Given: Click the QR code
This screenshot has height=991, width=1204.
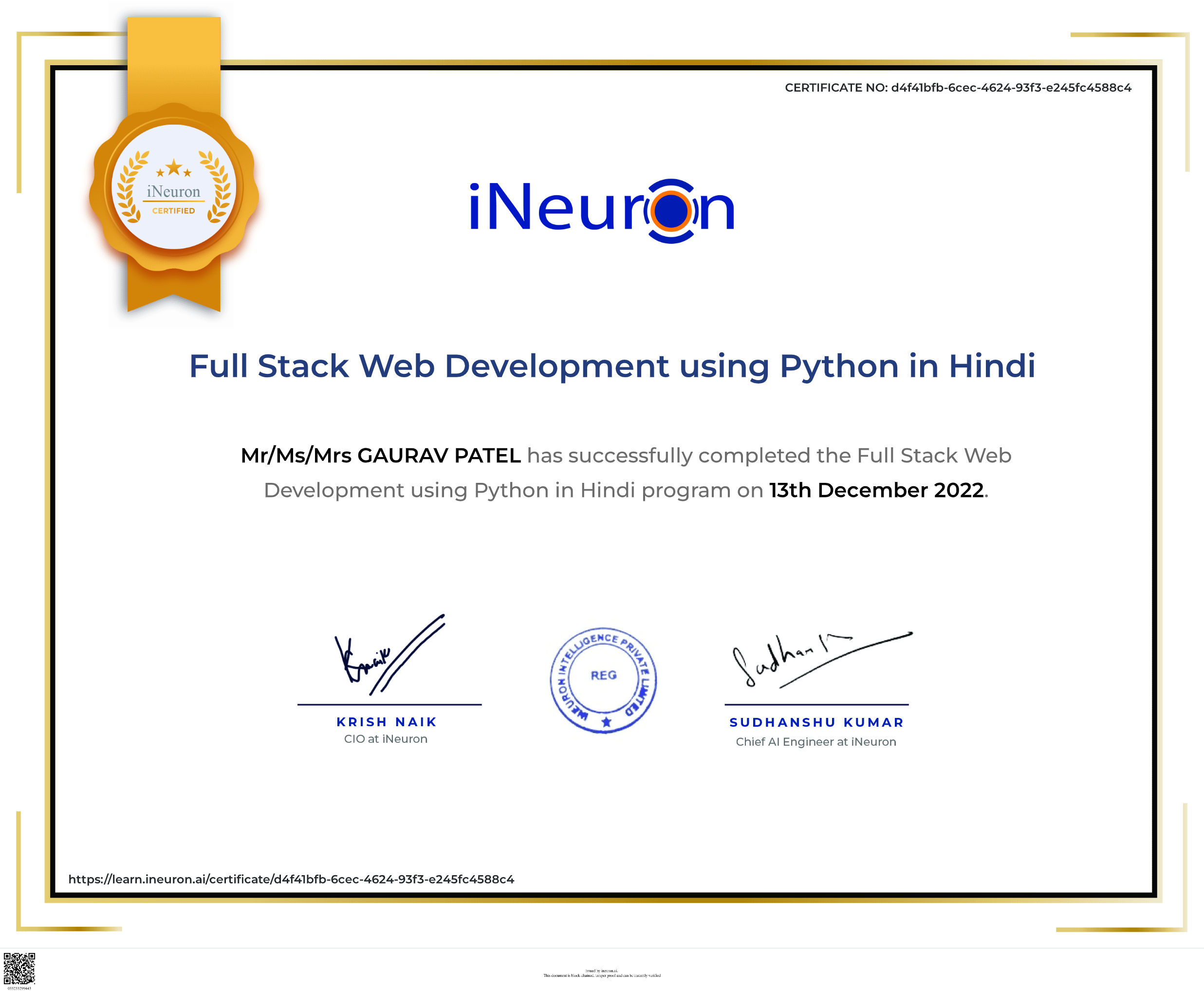Looking at the screenshot, I should pyautogui.click(x=19, y=969).
